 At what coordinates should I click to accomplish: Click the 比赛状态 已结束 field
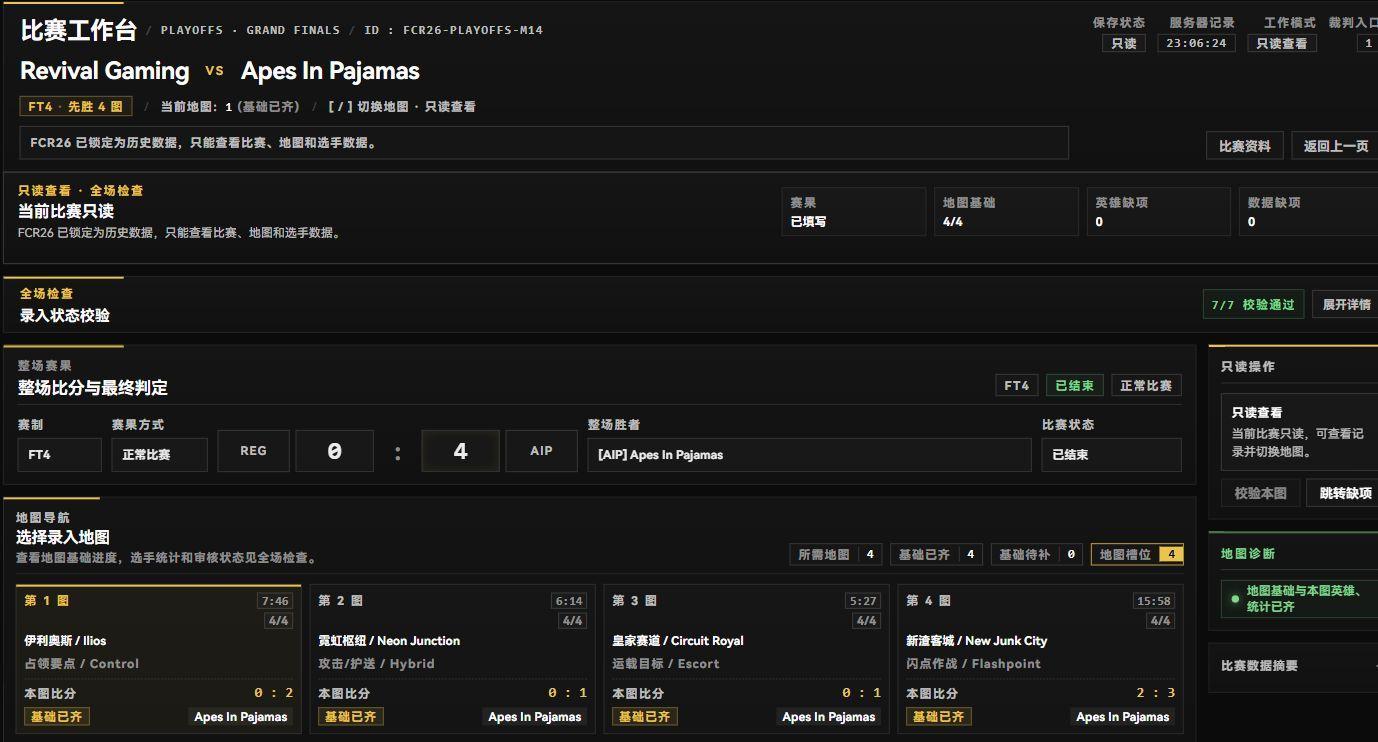1111,454
